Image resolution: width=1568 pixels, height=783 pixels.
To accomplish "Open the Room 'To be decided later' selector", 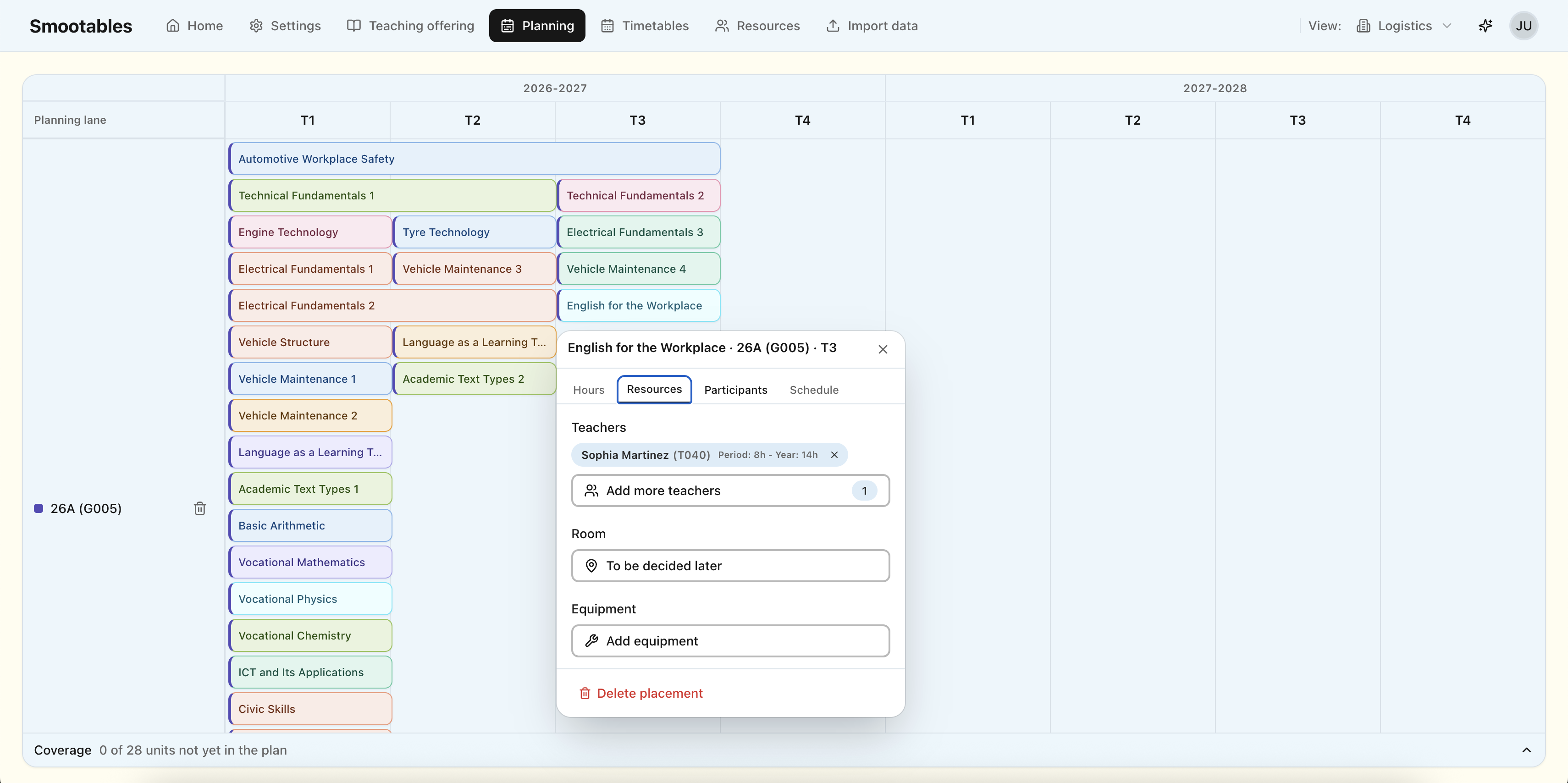I will [x=730, y=566].
